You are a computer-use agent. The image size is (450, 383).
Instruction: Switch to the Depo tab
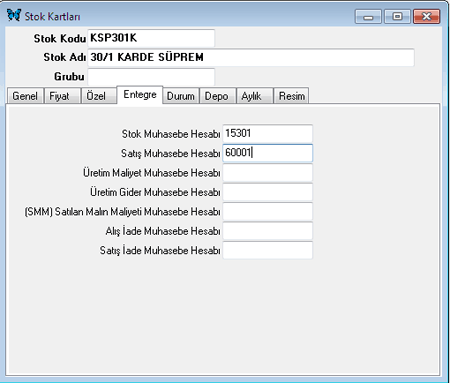(x=218, y=96)
